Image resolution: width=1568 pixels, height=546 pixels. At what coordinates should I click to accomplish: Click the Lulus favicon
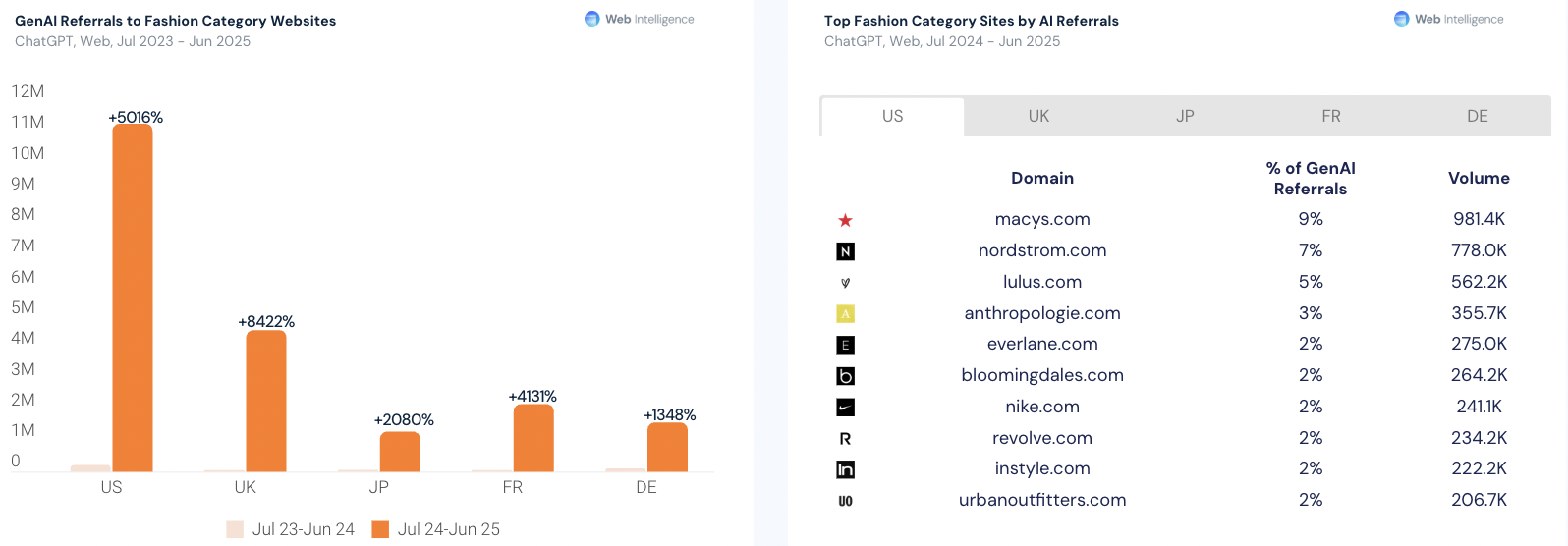[x=845, y=283]
